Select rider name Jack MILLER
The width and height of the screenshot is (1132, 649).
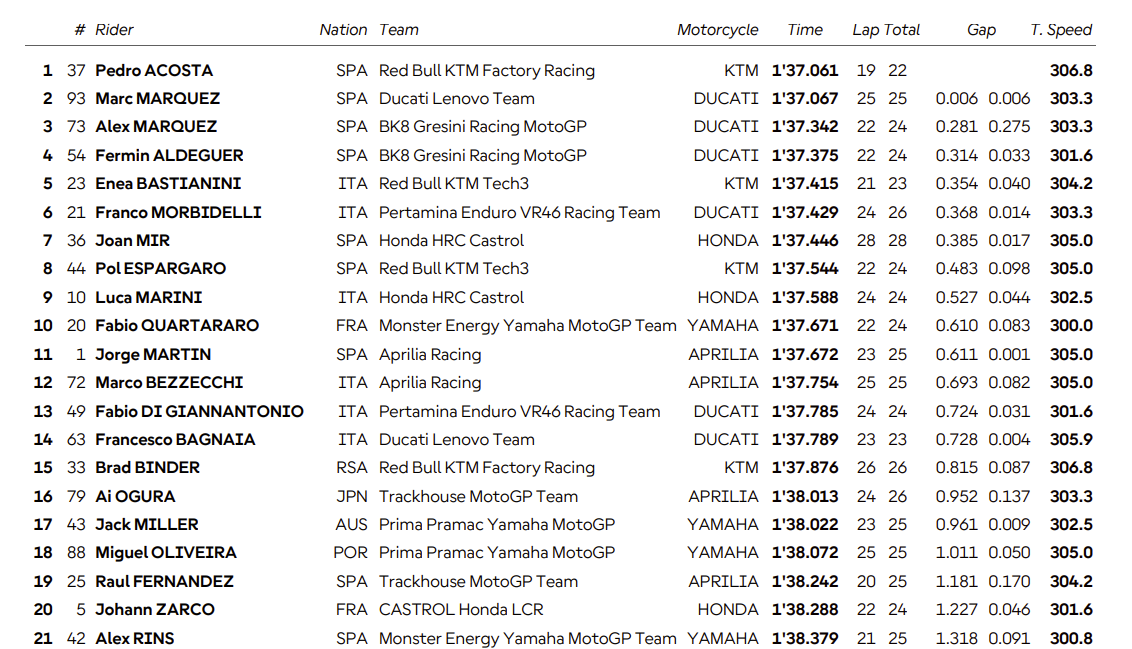147,525
